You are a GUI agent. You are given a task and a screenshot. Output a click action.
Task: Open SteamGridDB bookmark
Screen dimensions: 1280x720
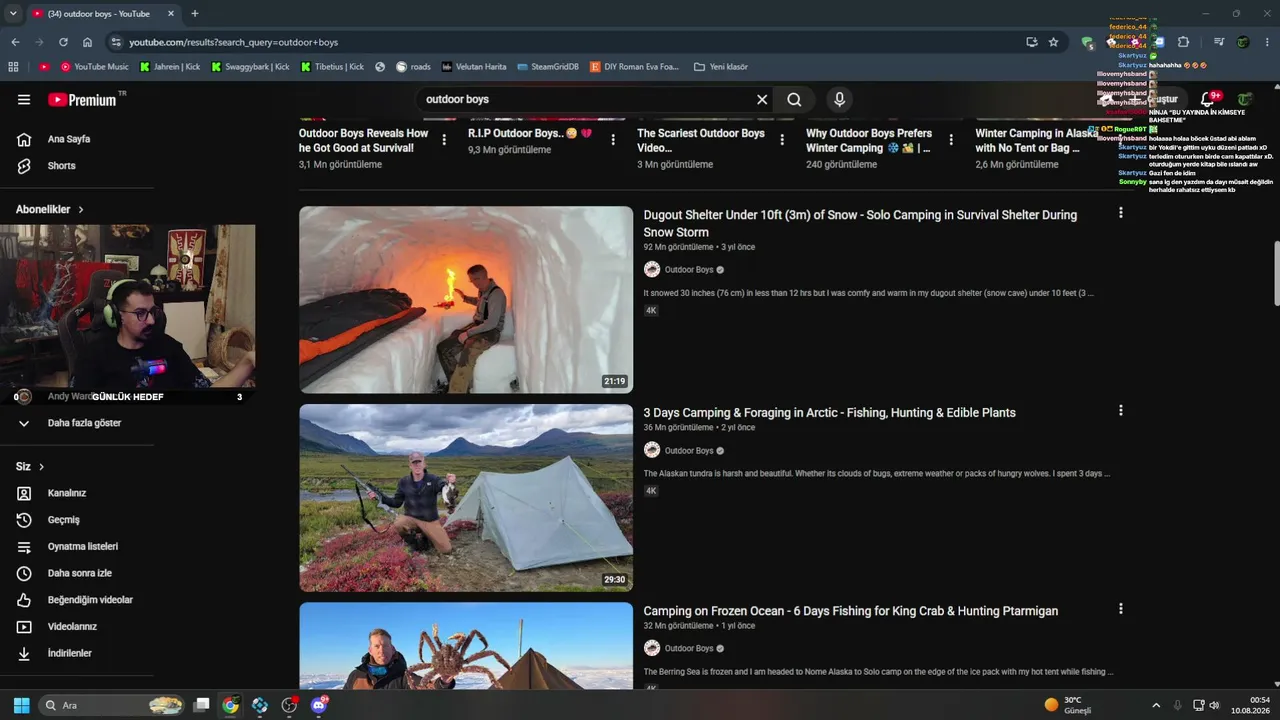548,67
